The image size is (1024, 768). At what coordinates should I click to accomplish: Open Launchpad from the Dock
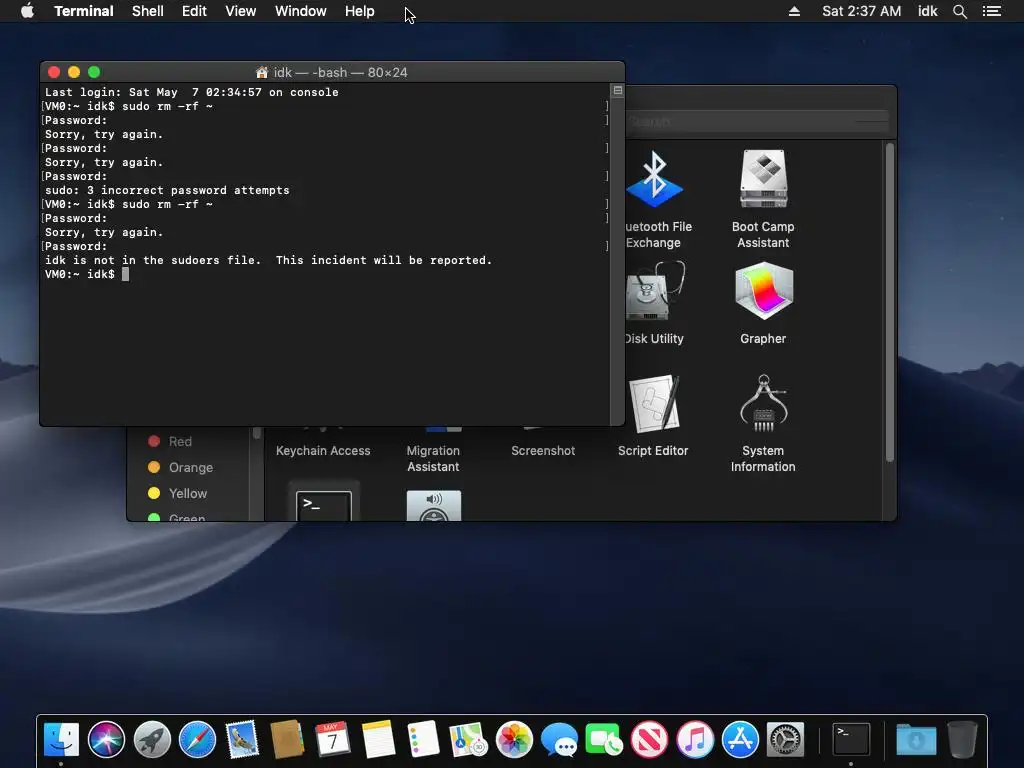tap(152, 739)
